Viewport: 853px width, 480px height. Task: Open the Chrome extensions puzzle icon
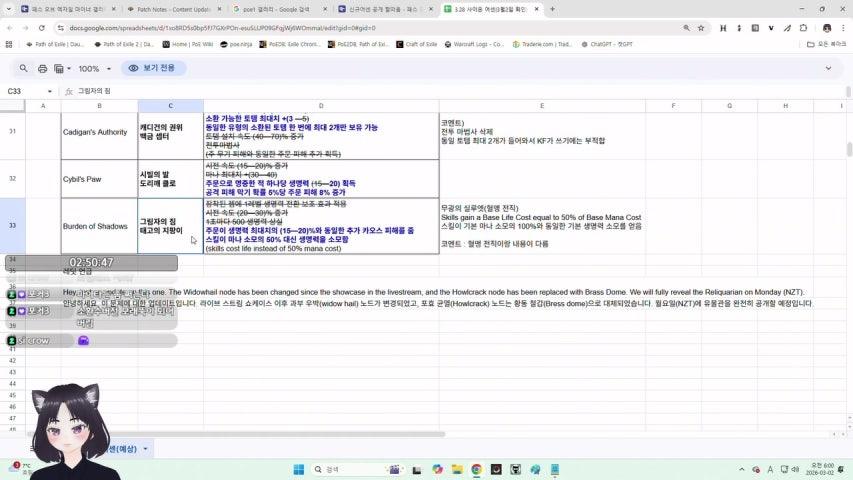click(803, 28)
